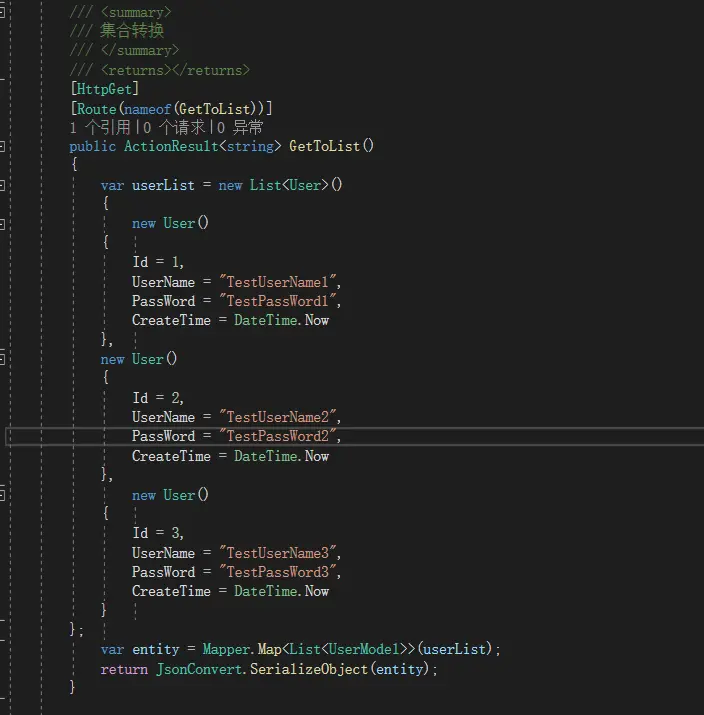Click the "TestPassWord1" string literal
704x715 pixels.
(x=277, y=301)
